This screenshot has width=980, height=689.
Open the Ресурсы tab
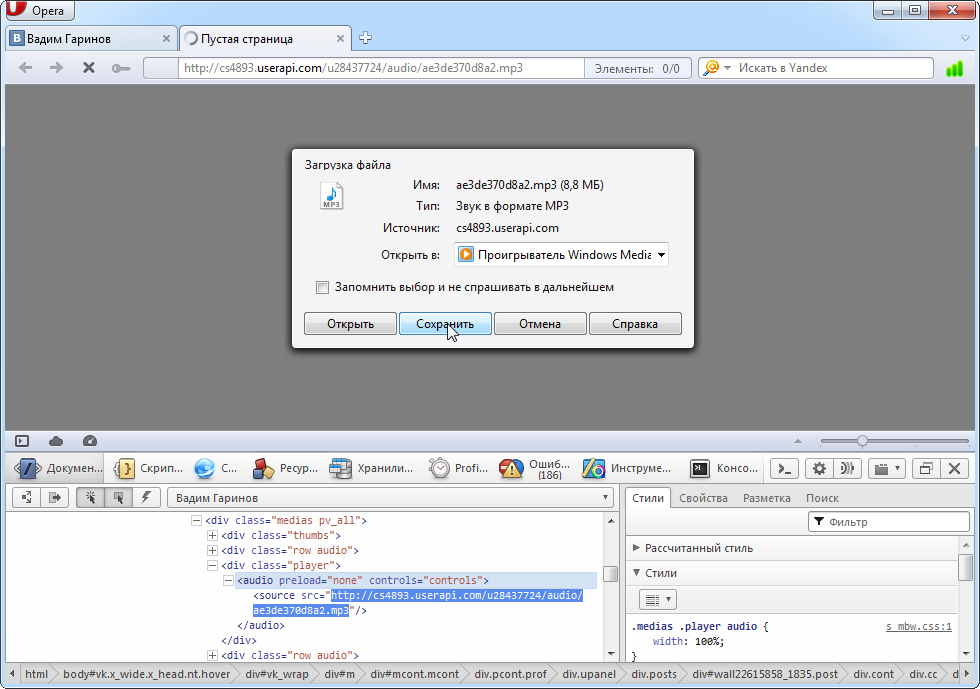[x=285, y=468]
